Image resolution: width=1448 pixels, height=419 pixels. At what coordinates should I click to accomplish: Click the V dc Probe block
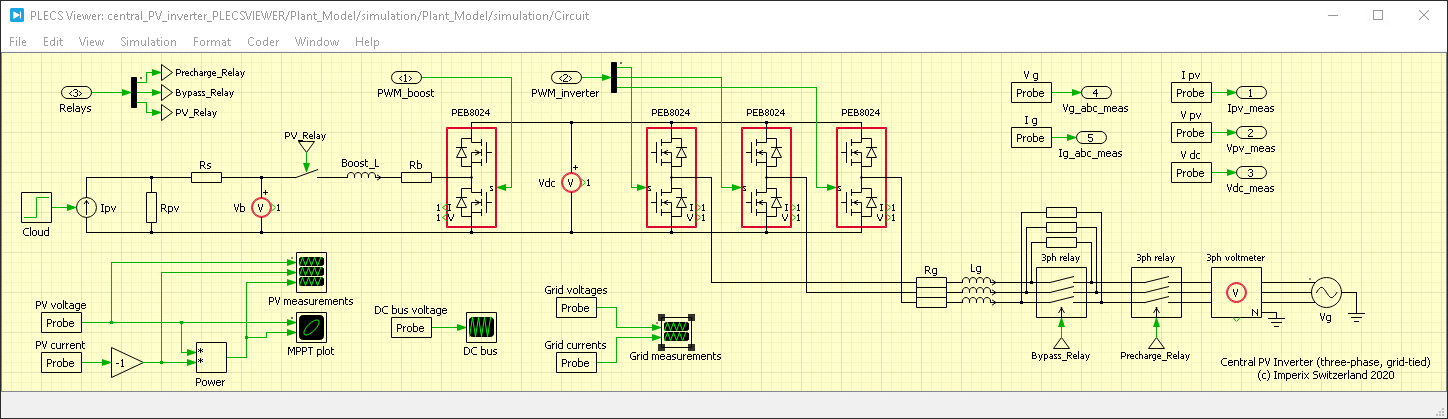click(1190, 173)
